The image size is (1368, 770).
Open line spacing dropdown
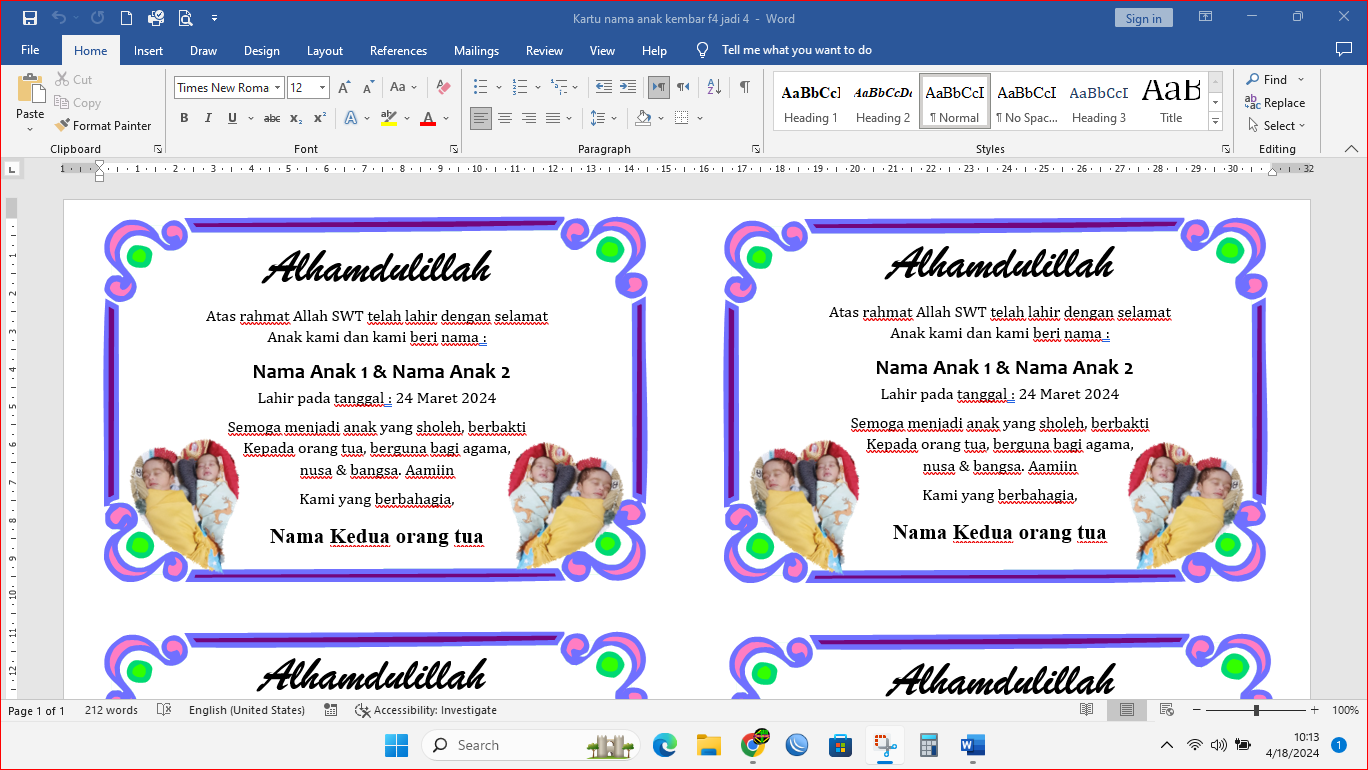[x=603, y=118]
